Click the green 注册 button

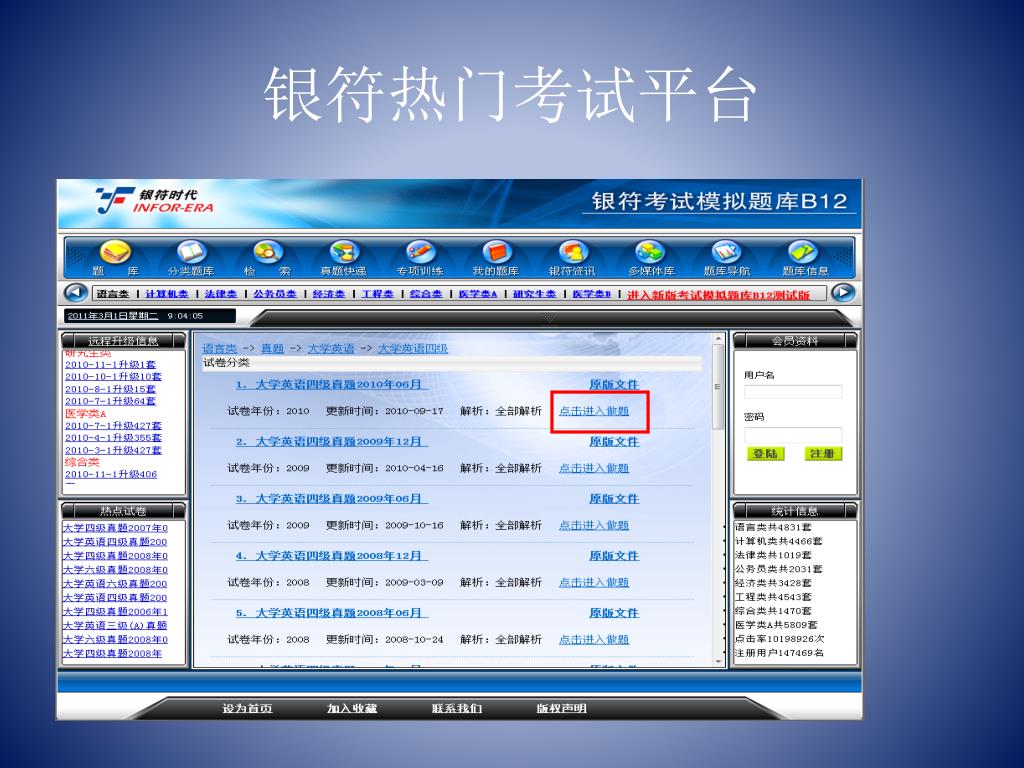[x=823, y=454]
